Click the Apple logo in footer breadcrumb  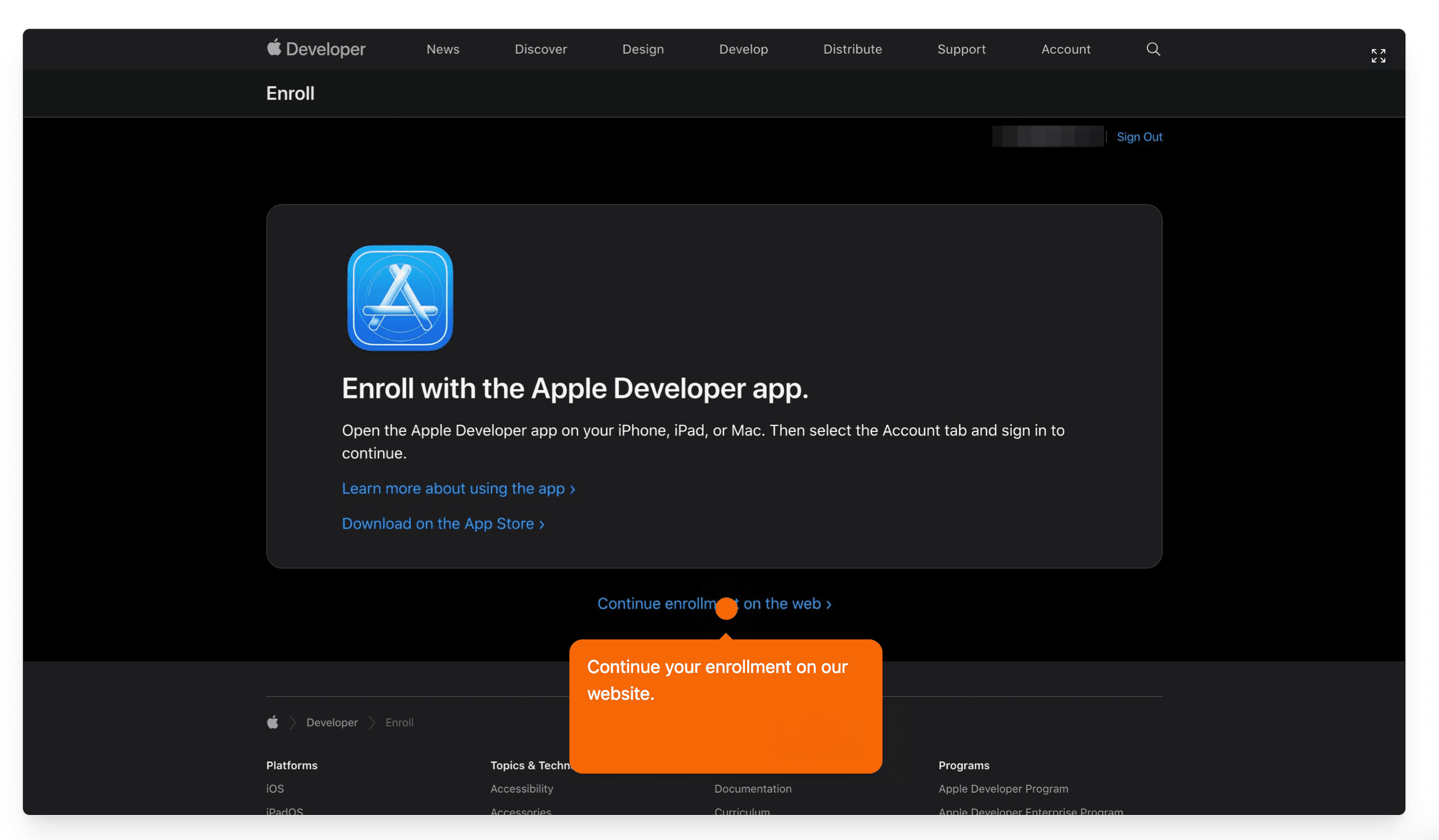273,723
